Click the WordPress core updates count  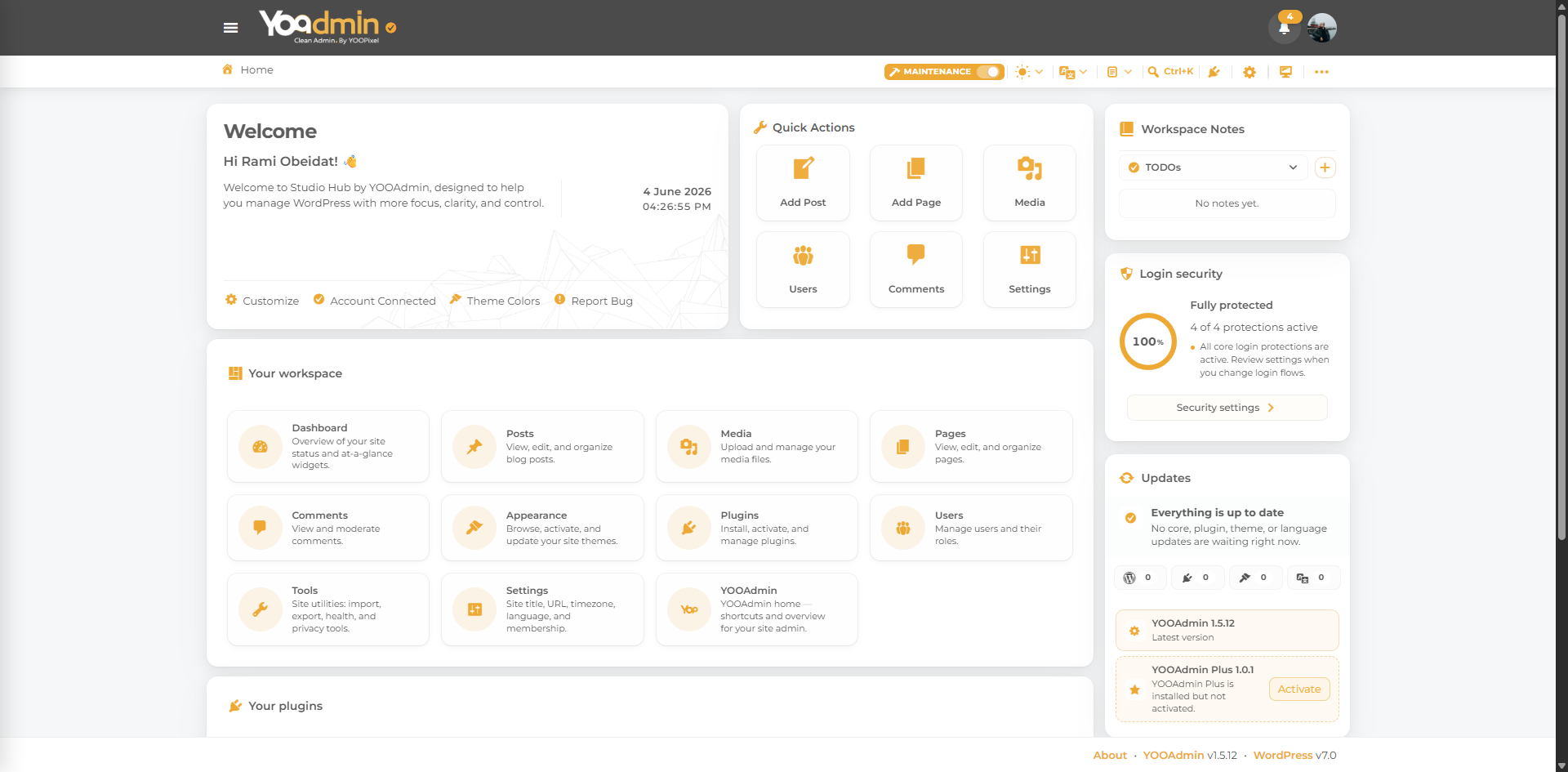1140,578
